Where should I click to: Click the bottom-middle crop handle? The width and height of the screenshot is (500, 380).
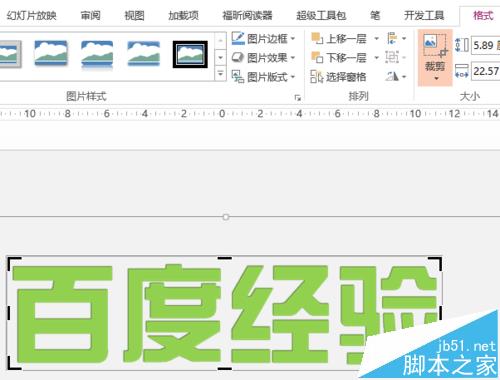pyautogui.click(x=225, y=368)
